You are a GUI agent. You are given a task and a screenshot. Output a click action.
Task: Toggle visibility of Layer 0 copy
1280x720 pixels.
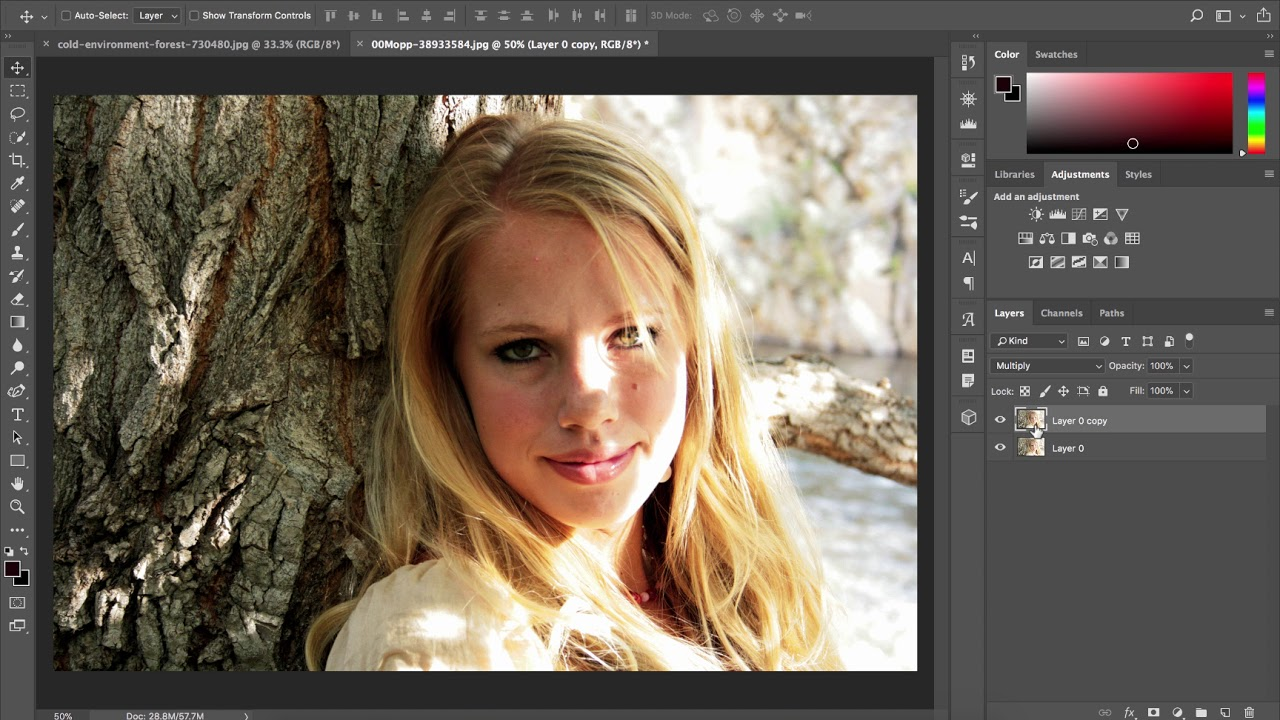[1000, 420]
